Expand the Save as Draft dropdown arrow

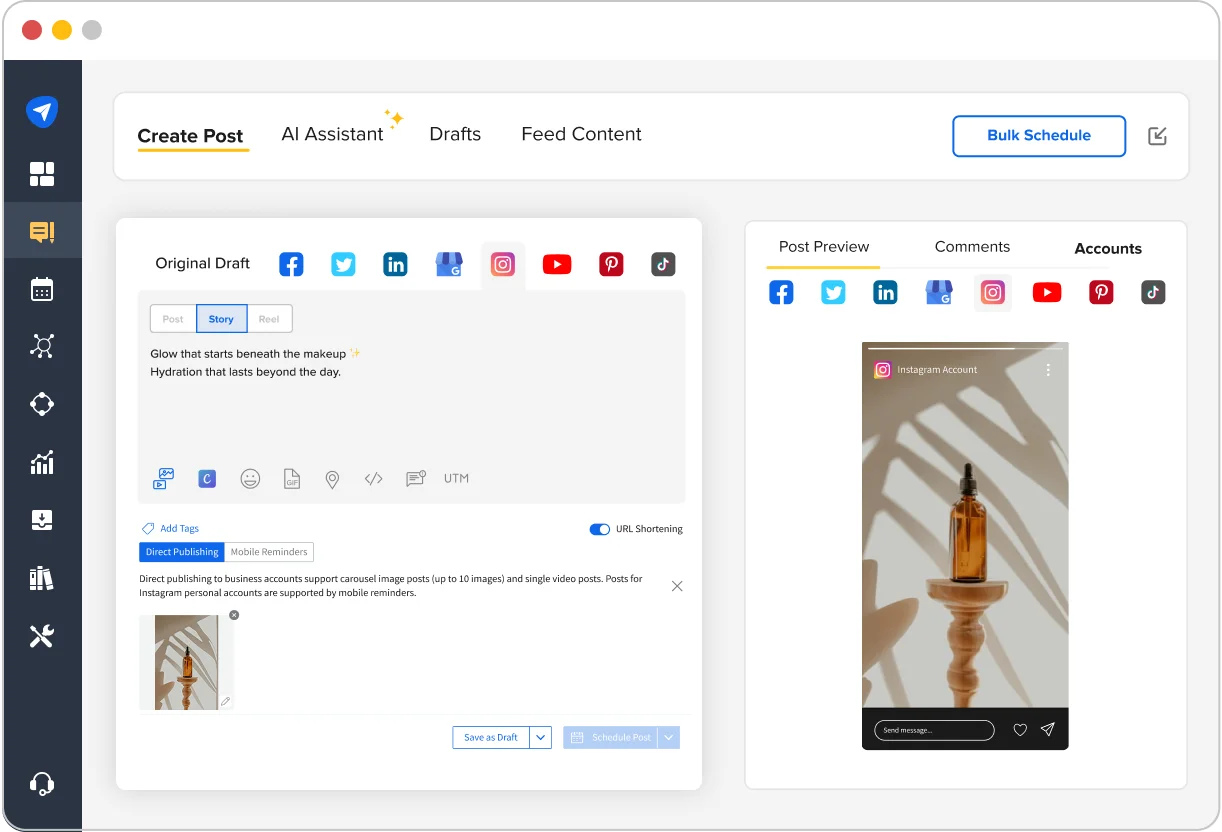tap(540, 738)
